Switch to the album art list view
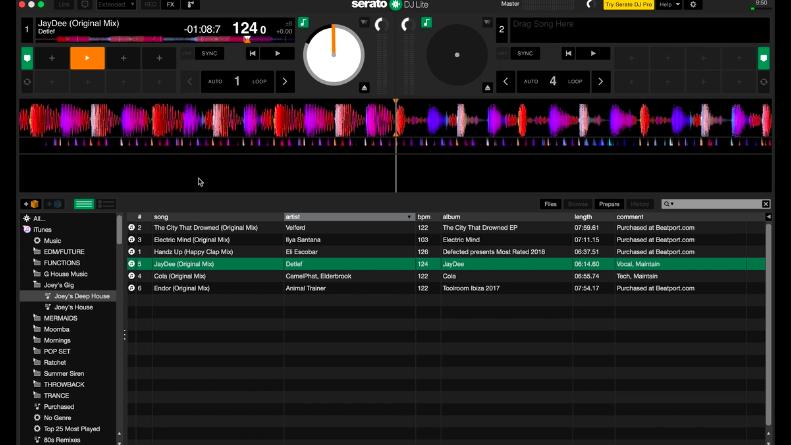This screenshot has height=445, width=791. pos(106,204)
